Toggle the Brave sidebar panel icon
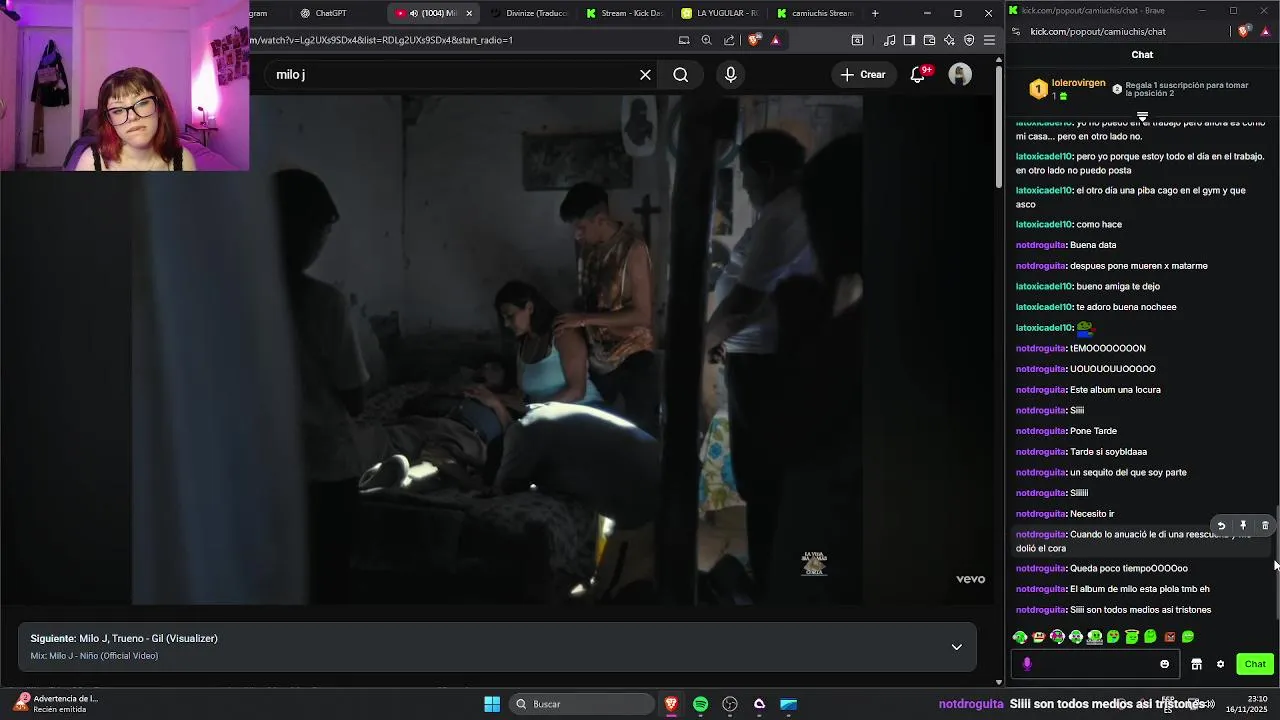1280x720 pixels. click(x=909, y=40)
